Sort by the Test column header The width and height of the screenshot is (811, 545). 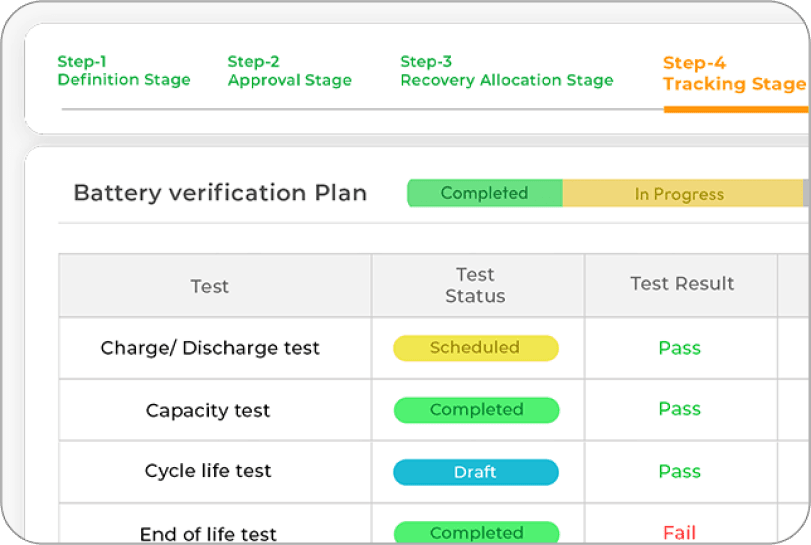point(210,286)
